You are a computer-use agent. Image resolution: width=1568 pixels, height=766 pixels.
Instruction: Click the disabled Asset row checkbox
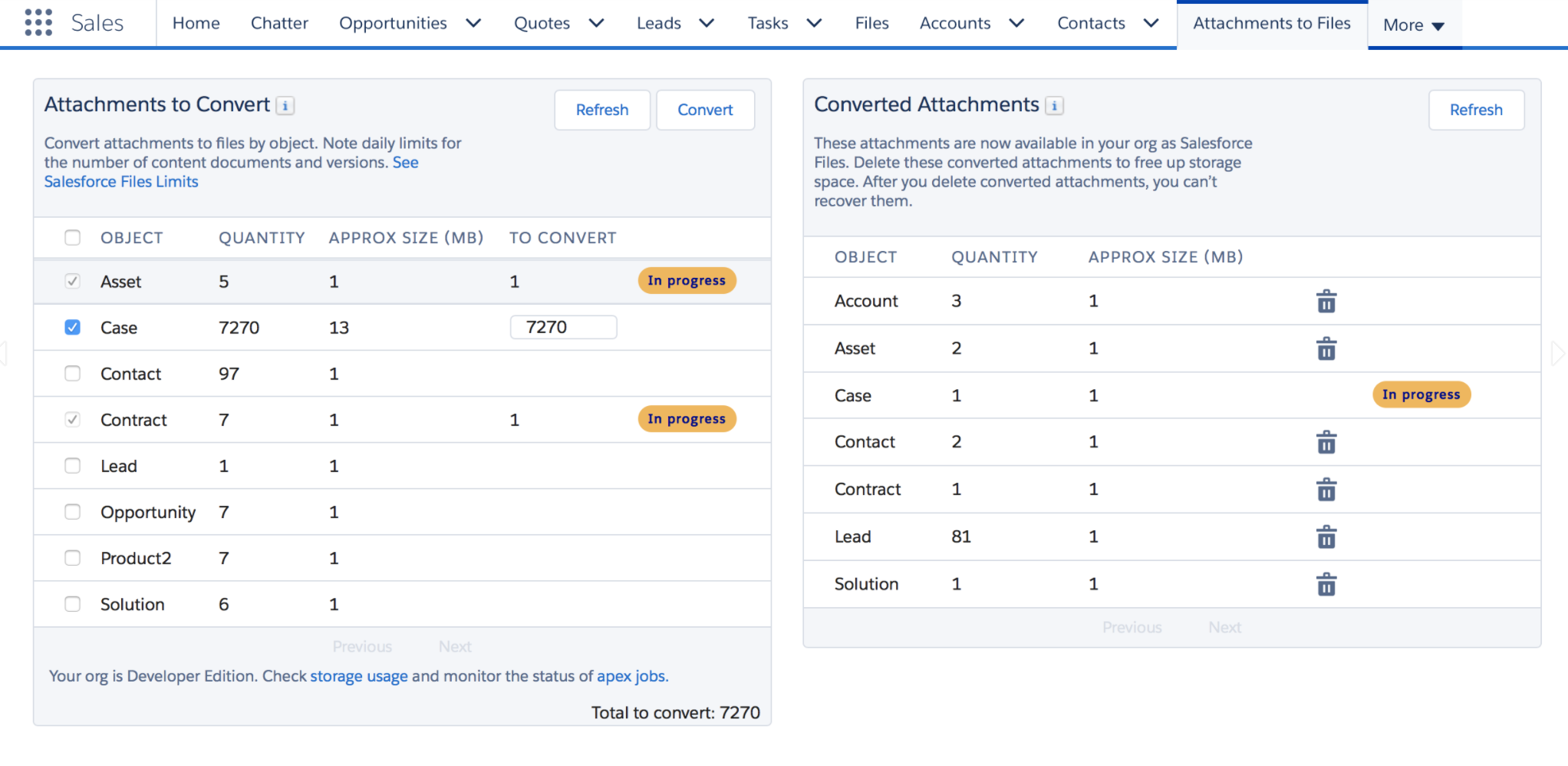(72, 282)
